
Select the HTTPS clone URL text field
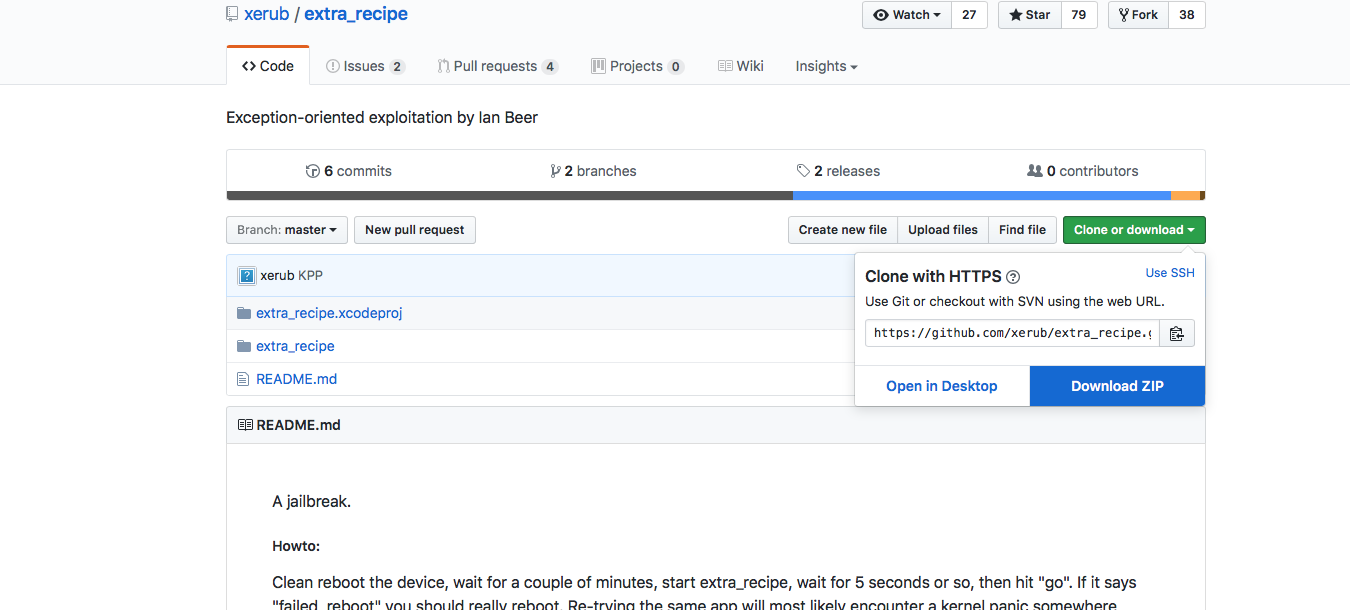[x=1011, y=333]
